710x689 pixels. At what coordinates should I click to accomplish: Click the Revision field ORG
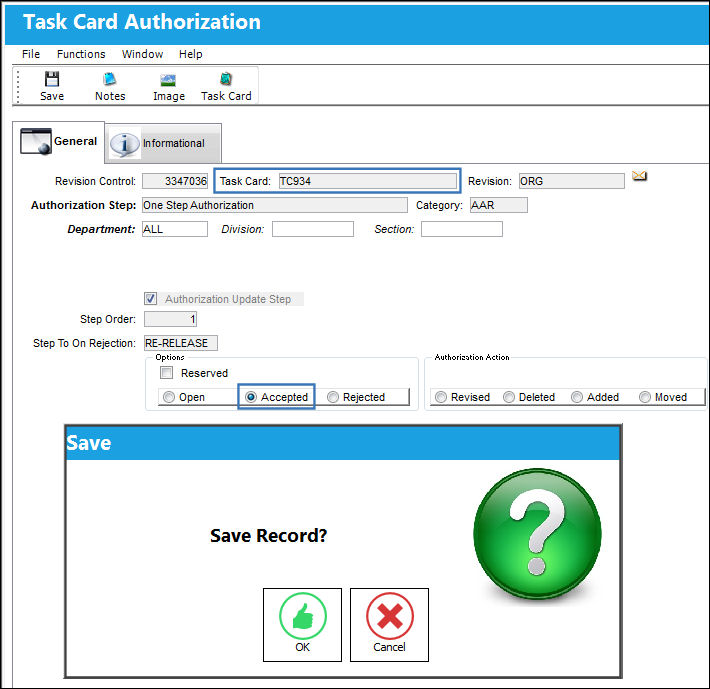coord(571,181)
